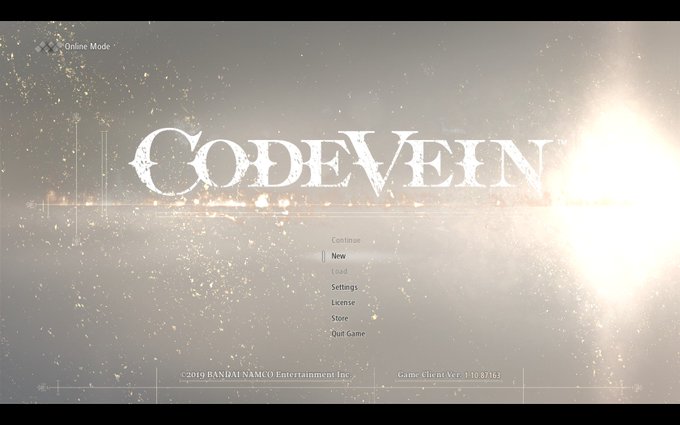Open the Store option
Viewport: 680px width, 425px height.
tap(340, 318)
